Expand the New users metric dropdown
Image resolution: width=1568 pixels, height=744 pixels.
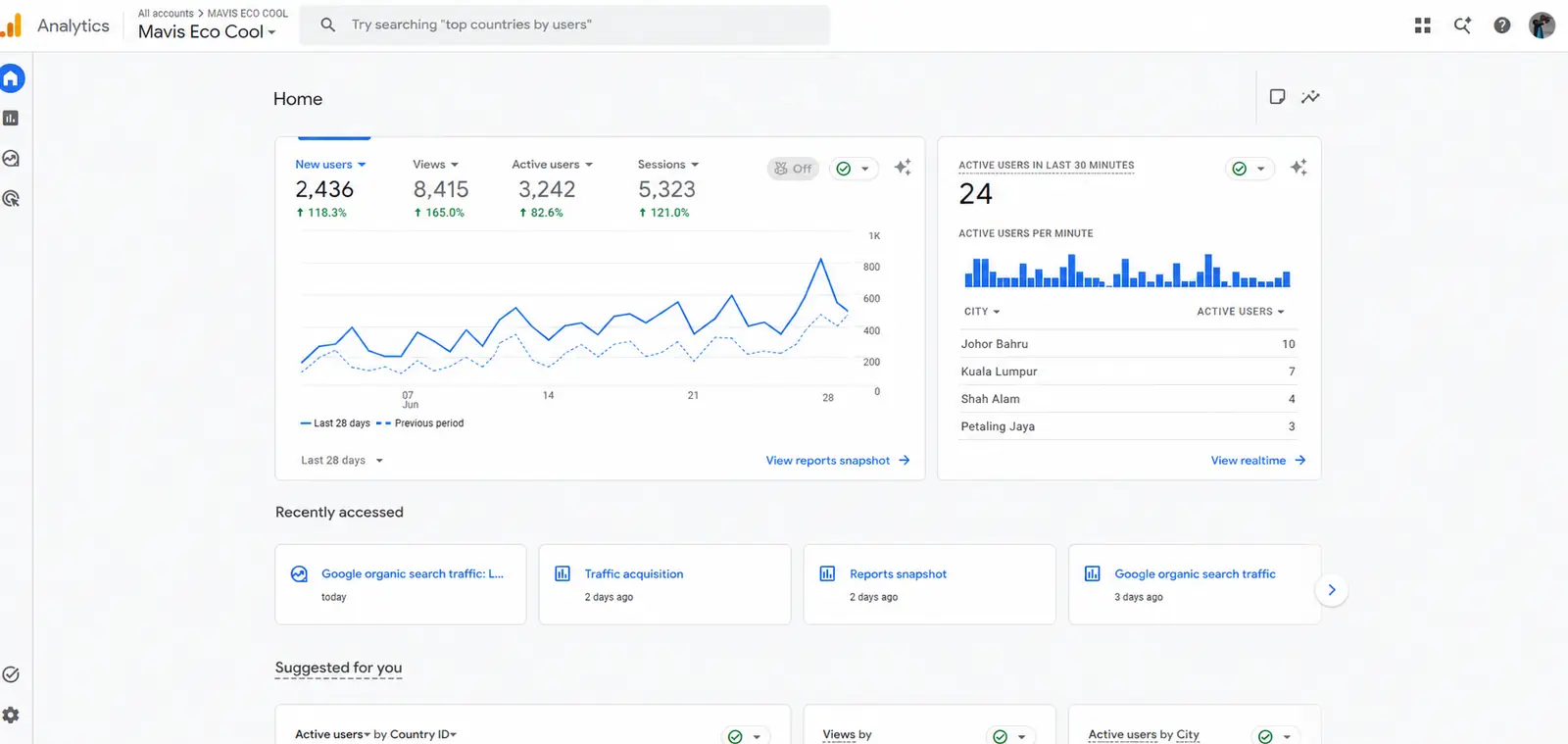330,165
